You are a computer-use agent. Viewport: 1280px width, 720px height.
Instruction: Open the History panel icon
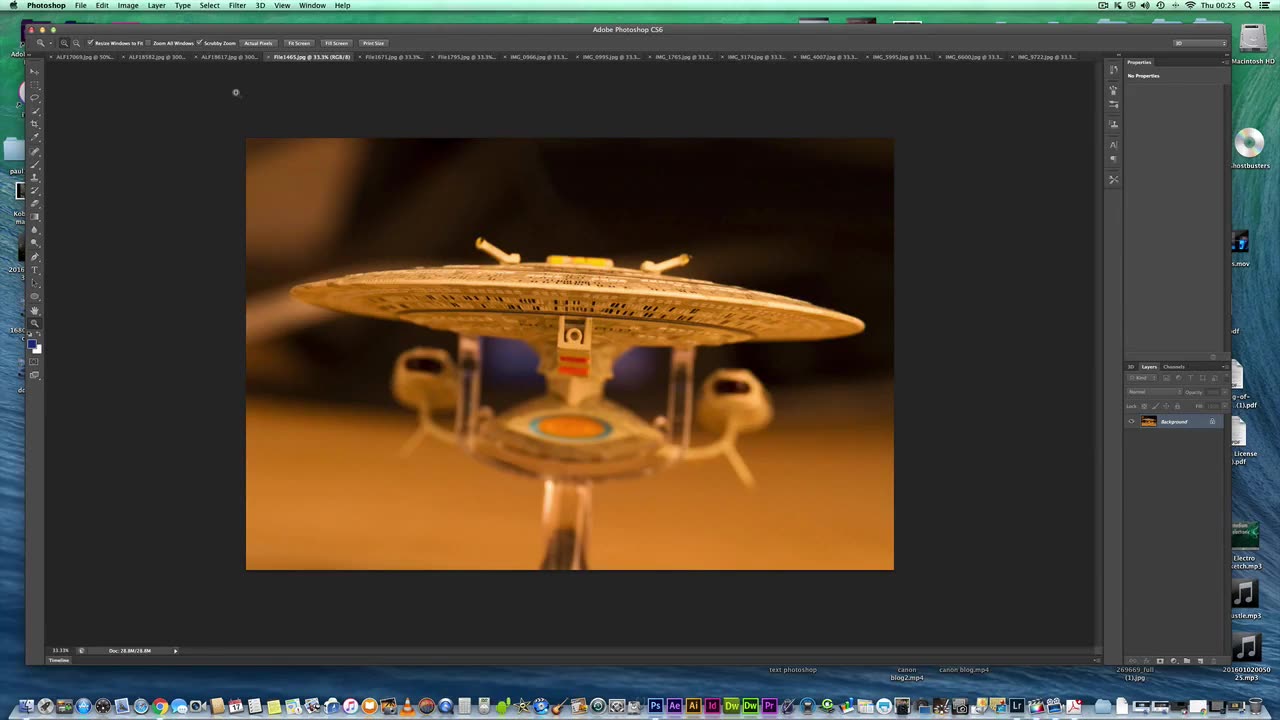coord(1114,69)
